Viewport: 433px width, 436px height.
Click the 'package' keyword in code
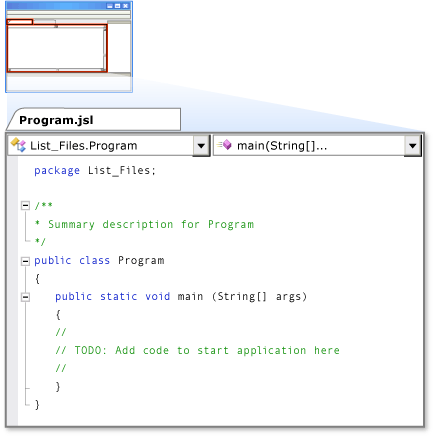pyautogui.click(x=57, y=171)
